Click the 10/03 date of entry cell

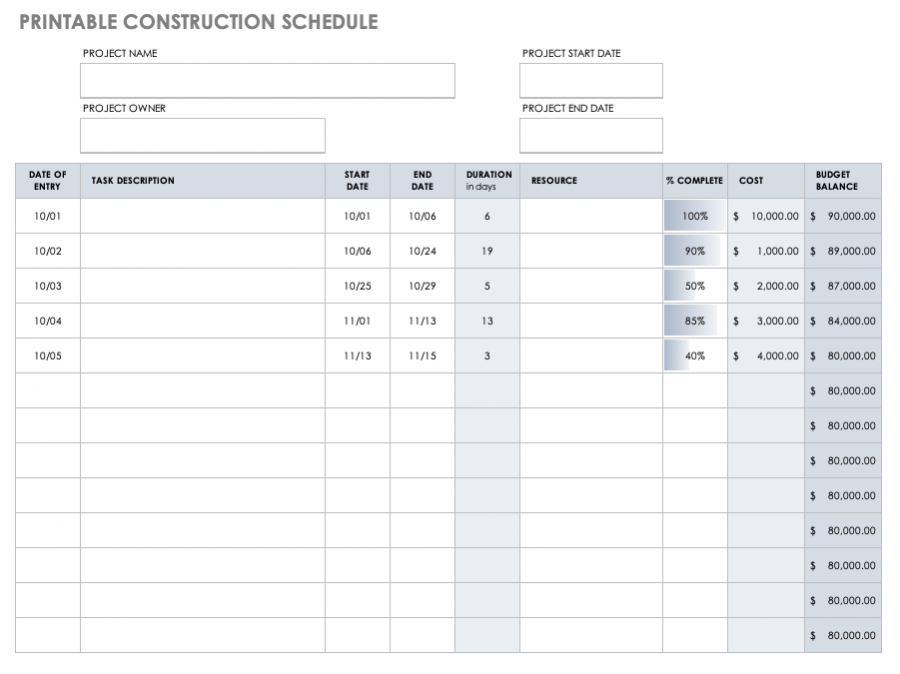click(x=48, y=286)
